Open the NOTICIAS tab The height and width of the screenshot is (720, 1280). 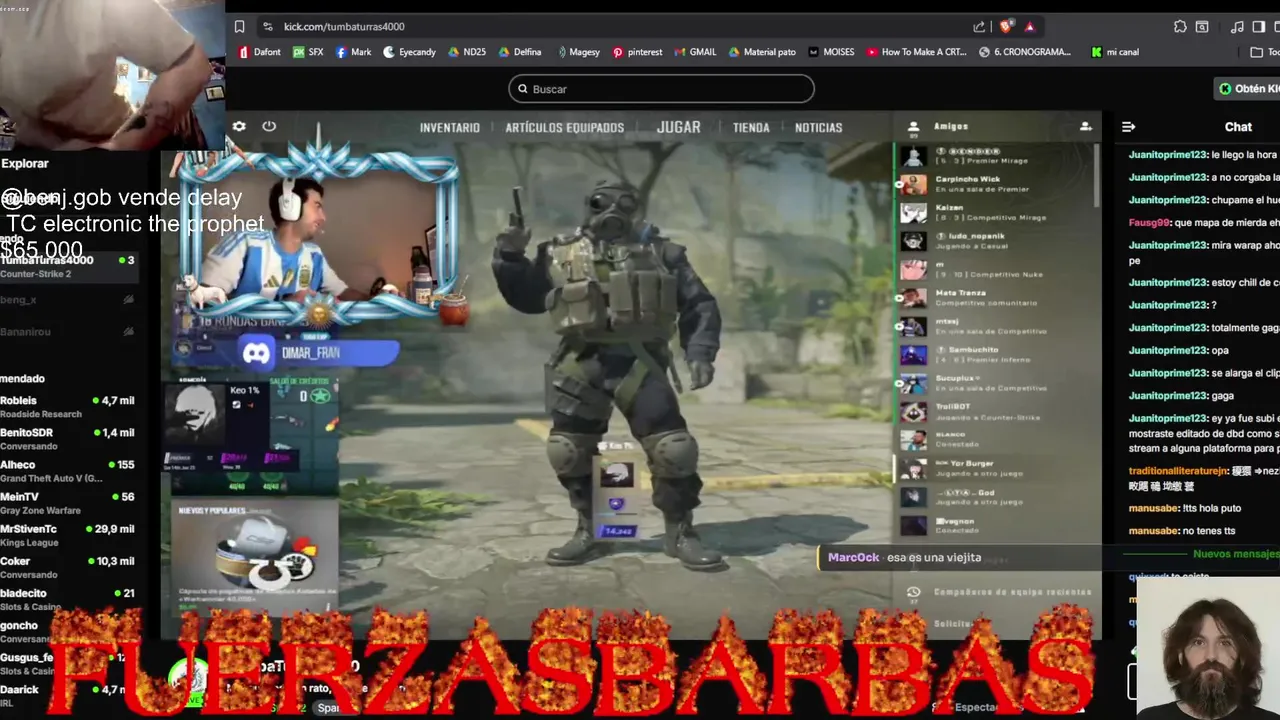point(819,128)
